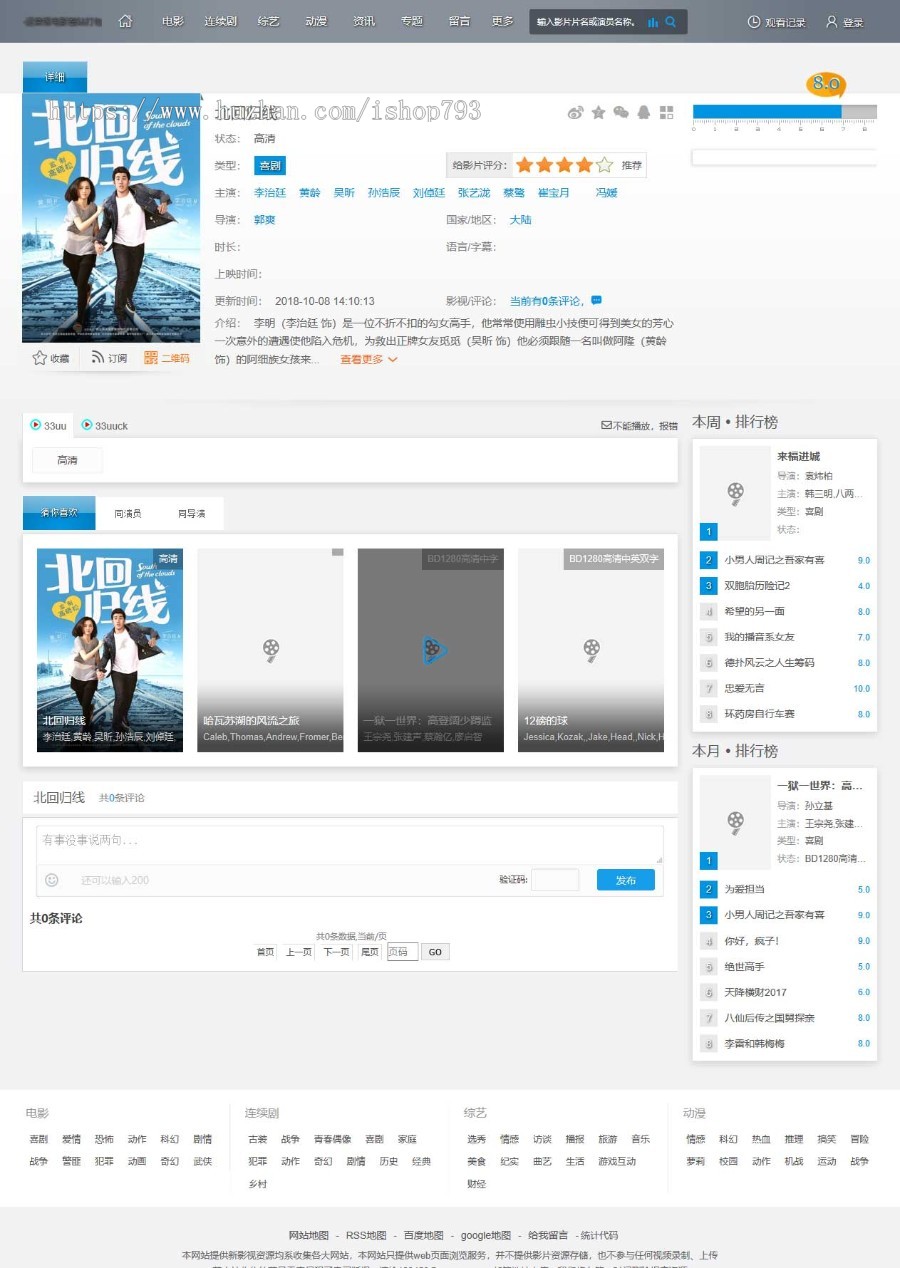
Task: Click the 登录 login user icon
Action: [832, 22]
